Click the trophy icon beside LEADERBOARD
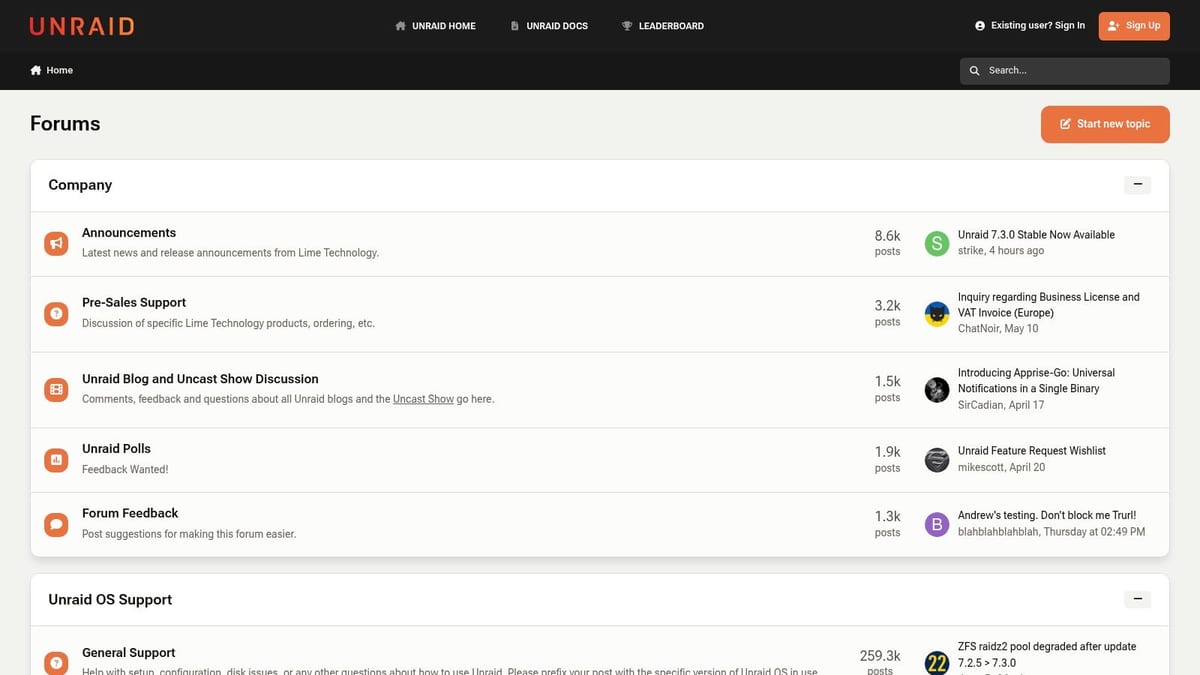This screenshot has height=675, width=1200. click(x=627, y=26)
